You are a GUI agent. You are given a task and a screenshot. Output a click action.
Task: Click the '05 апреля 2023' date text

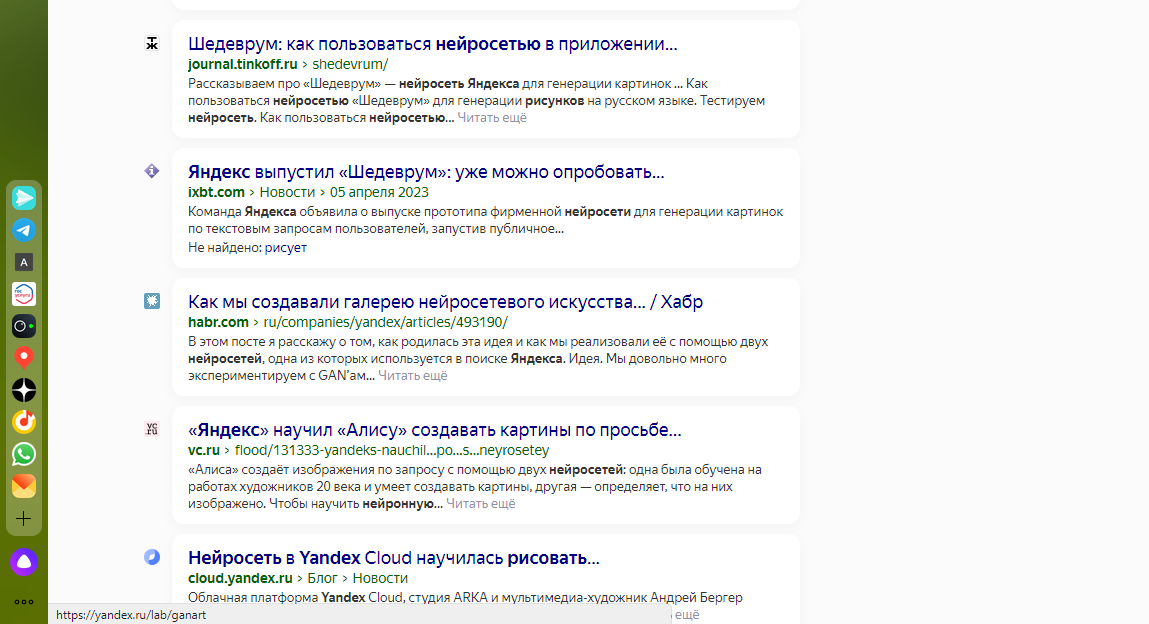coord(379,192)
